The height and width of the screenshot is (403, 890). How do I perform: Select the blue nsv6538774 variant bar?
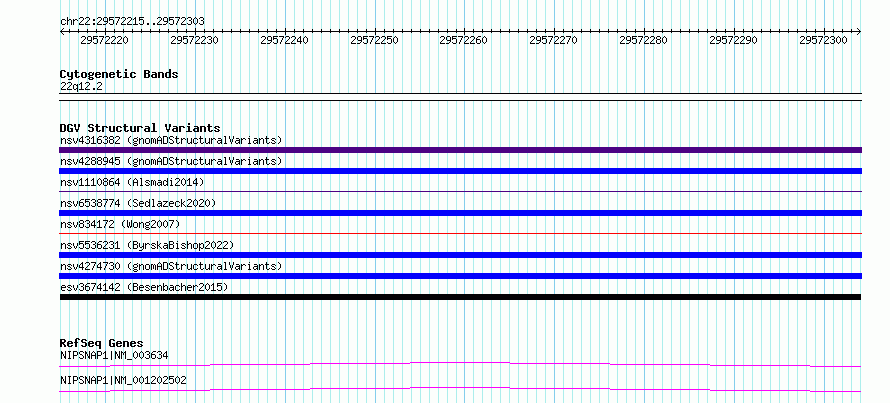point(460,213)
